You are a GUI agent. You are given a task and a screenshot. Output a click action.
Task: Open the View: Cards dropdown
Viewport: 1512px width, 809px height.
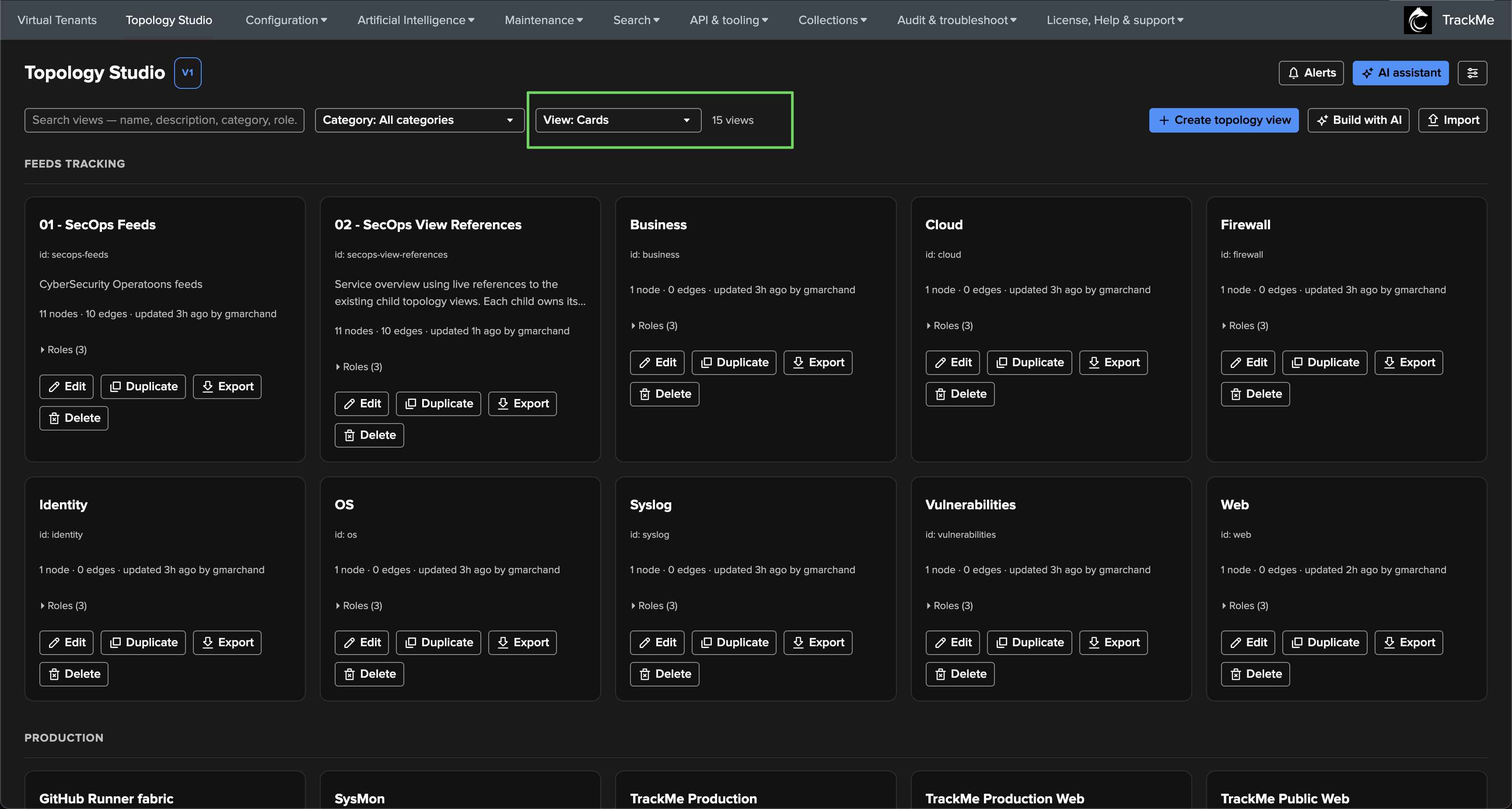pyautogui.click(x=617, y=120)
